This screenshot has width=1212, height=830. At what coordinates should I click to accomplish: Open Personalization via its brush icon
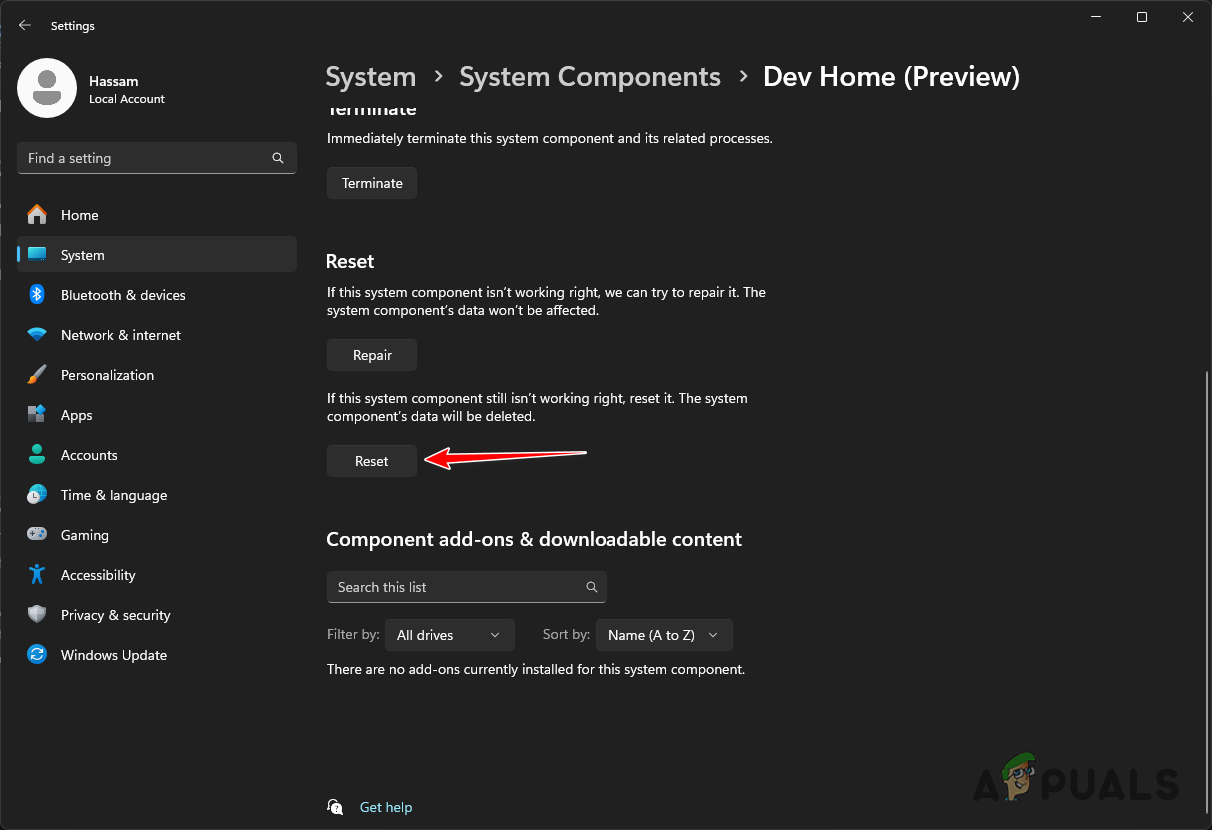37,375
